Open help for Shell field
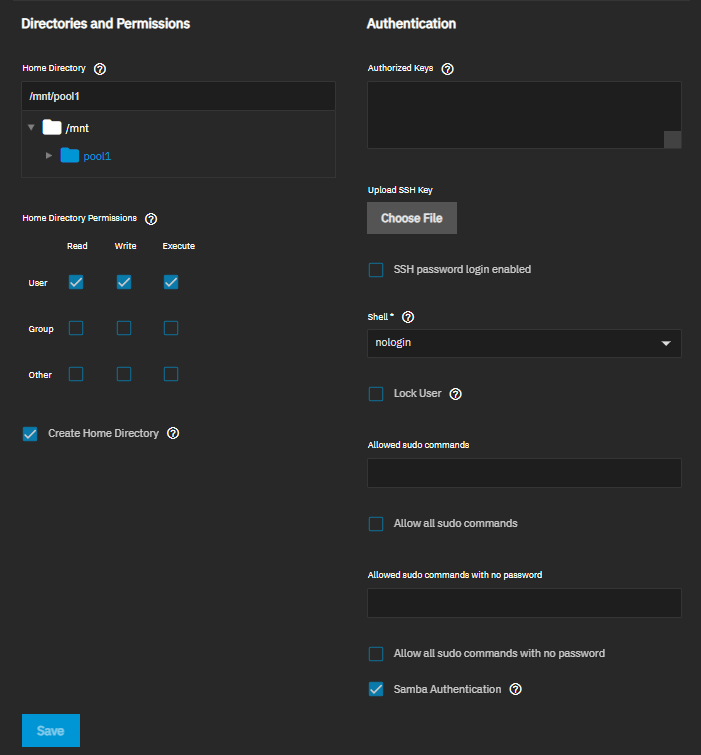701x755 pixels. click(x=408, y=317)
